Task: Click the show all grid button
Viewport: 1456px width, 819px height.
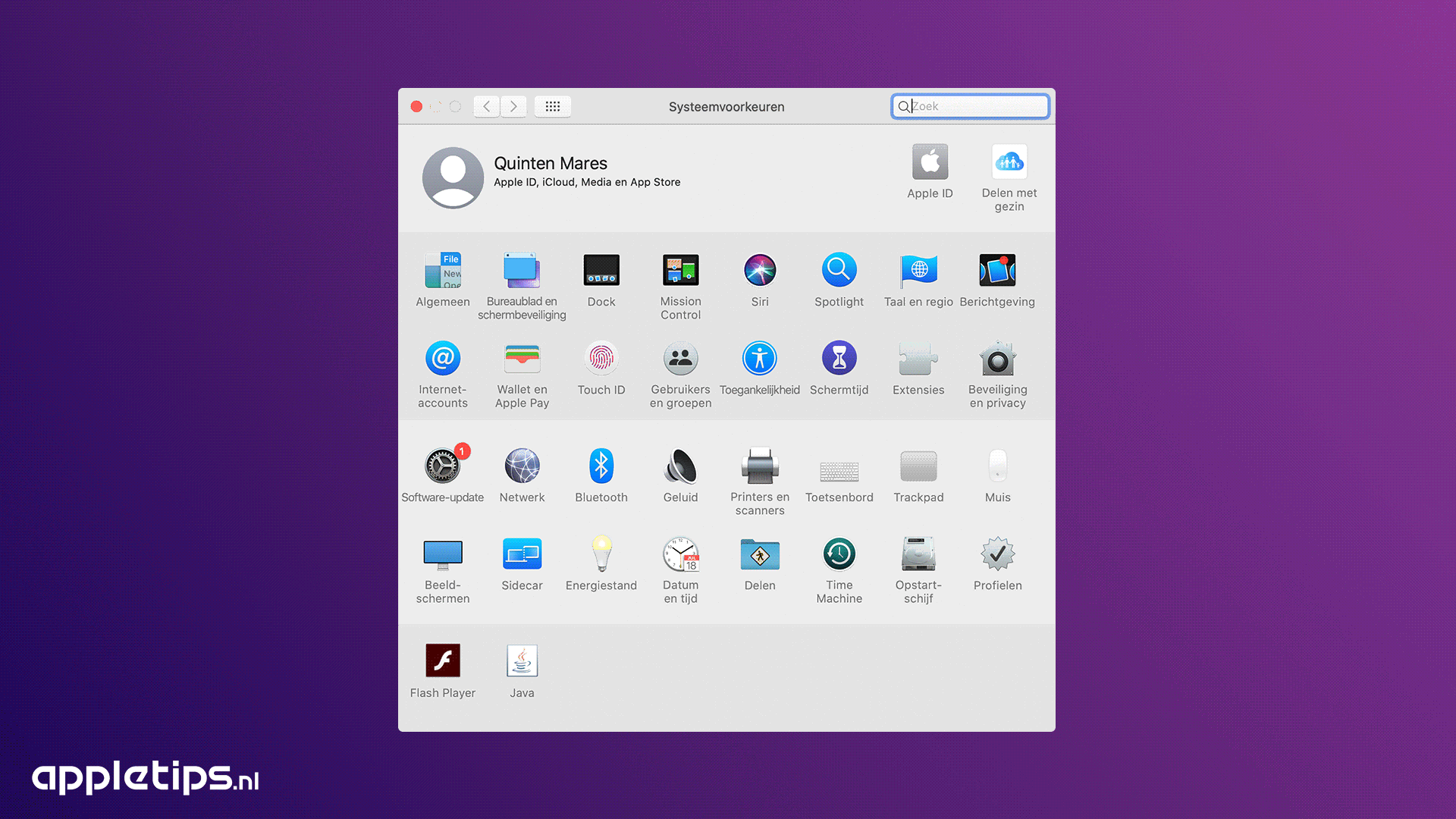Action: tap(553, 107)
